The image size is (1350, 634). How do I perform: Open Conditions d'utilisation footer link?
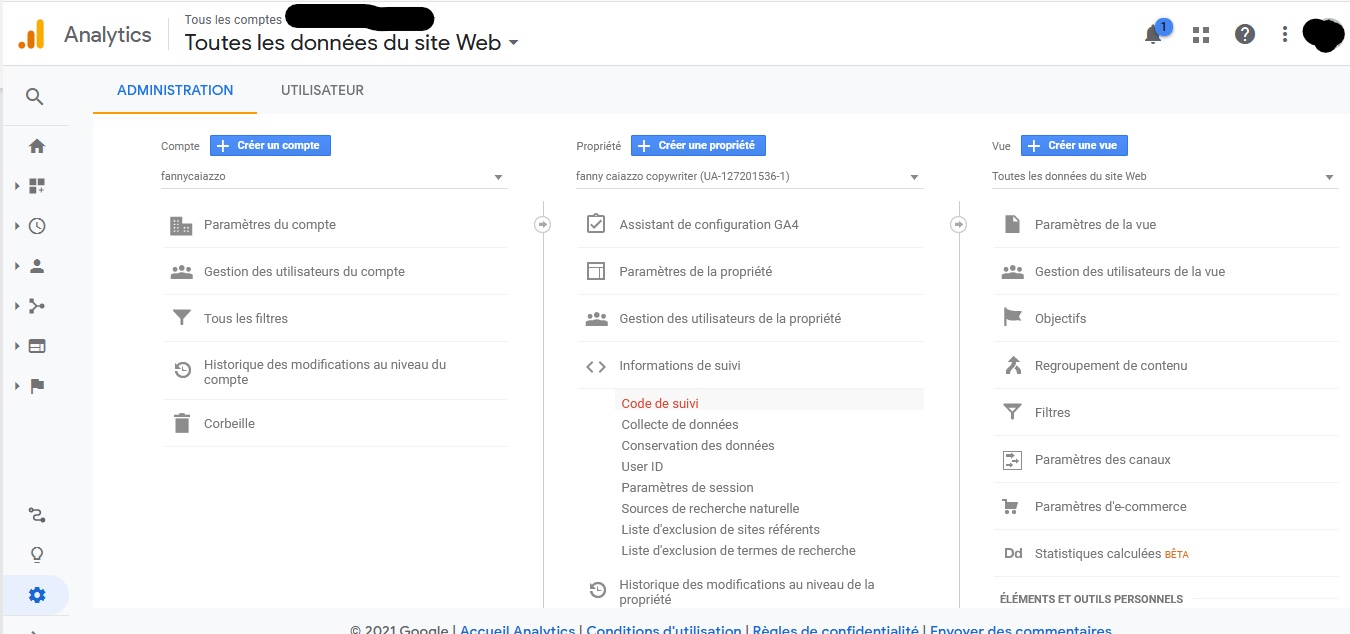664,630
